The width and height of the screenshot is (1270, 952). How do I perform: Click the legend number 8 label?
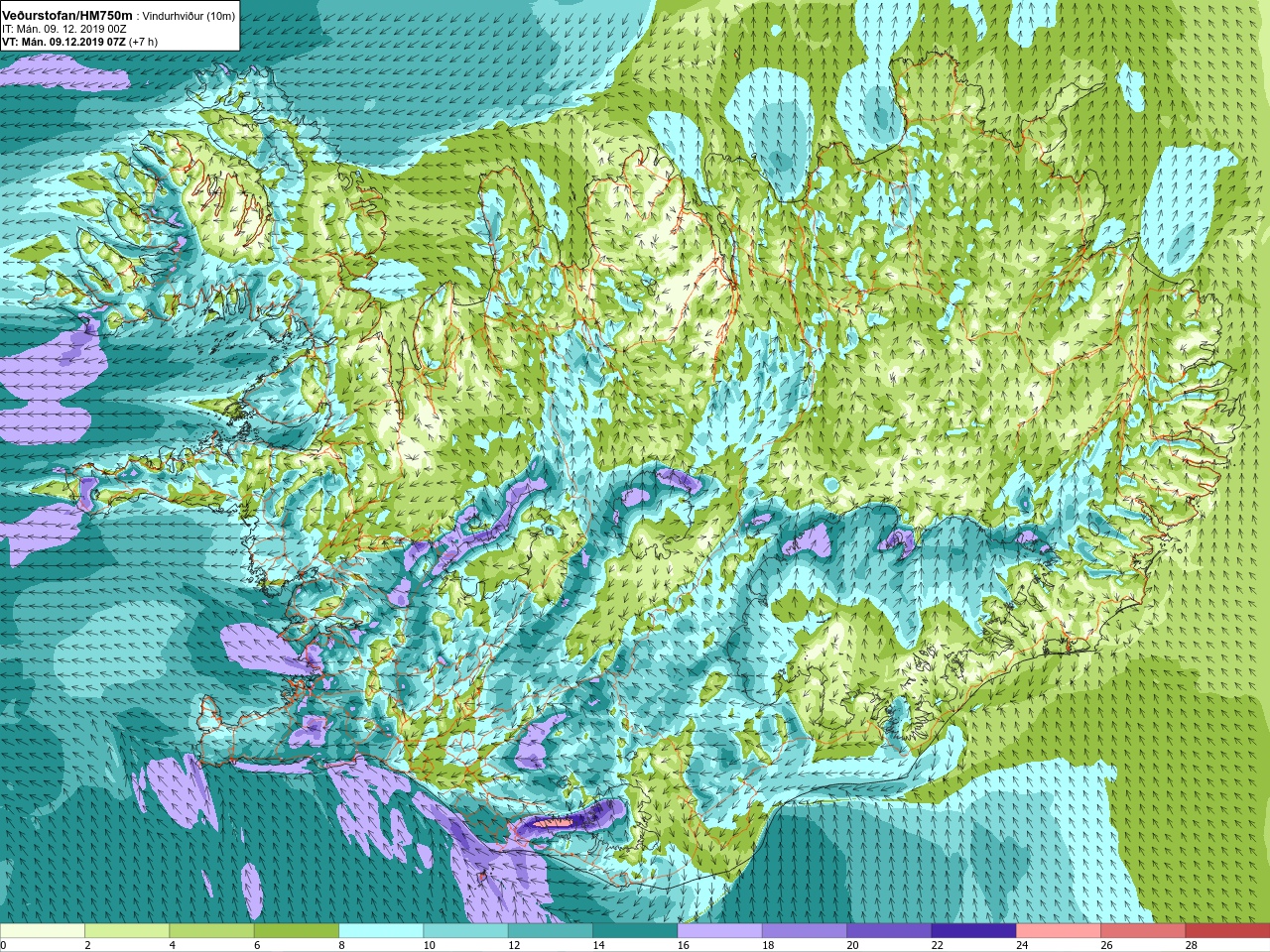[x=342, y=945]
